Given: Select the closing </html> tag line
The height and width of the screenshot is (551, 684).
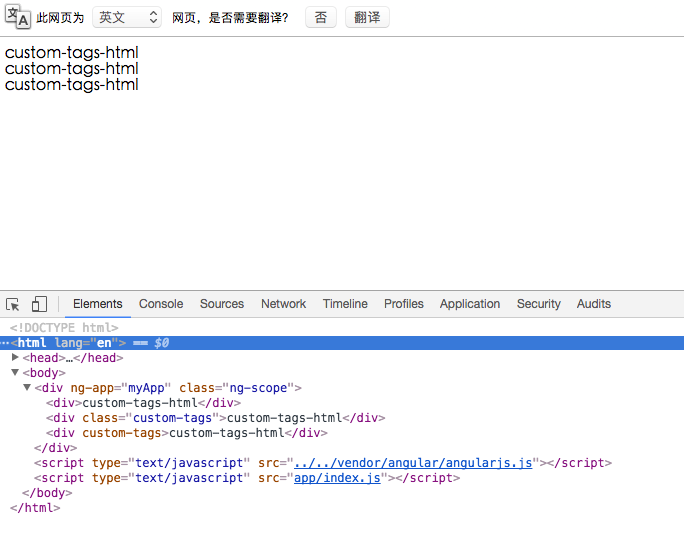Looking at the screenshot, I should pyautogui.click(x=35, y=508).
